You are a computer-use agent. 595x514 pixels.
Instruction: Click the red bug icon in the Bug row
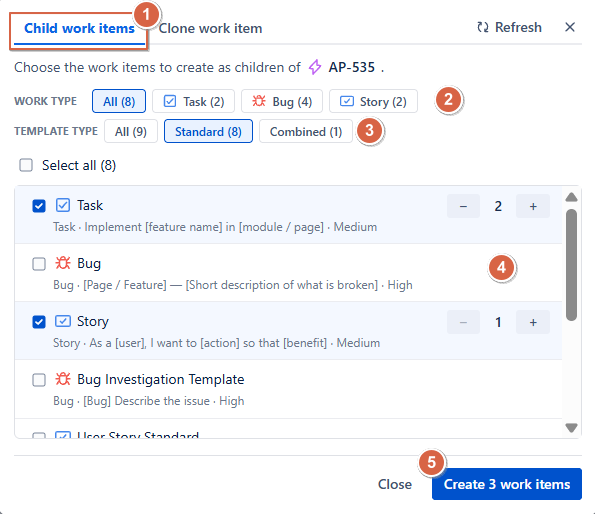tap(63, 263)
